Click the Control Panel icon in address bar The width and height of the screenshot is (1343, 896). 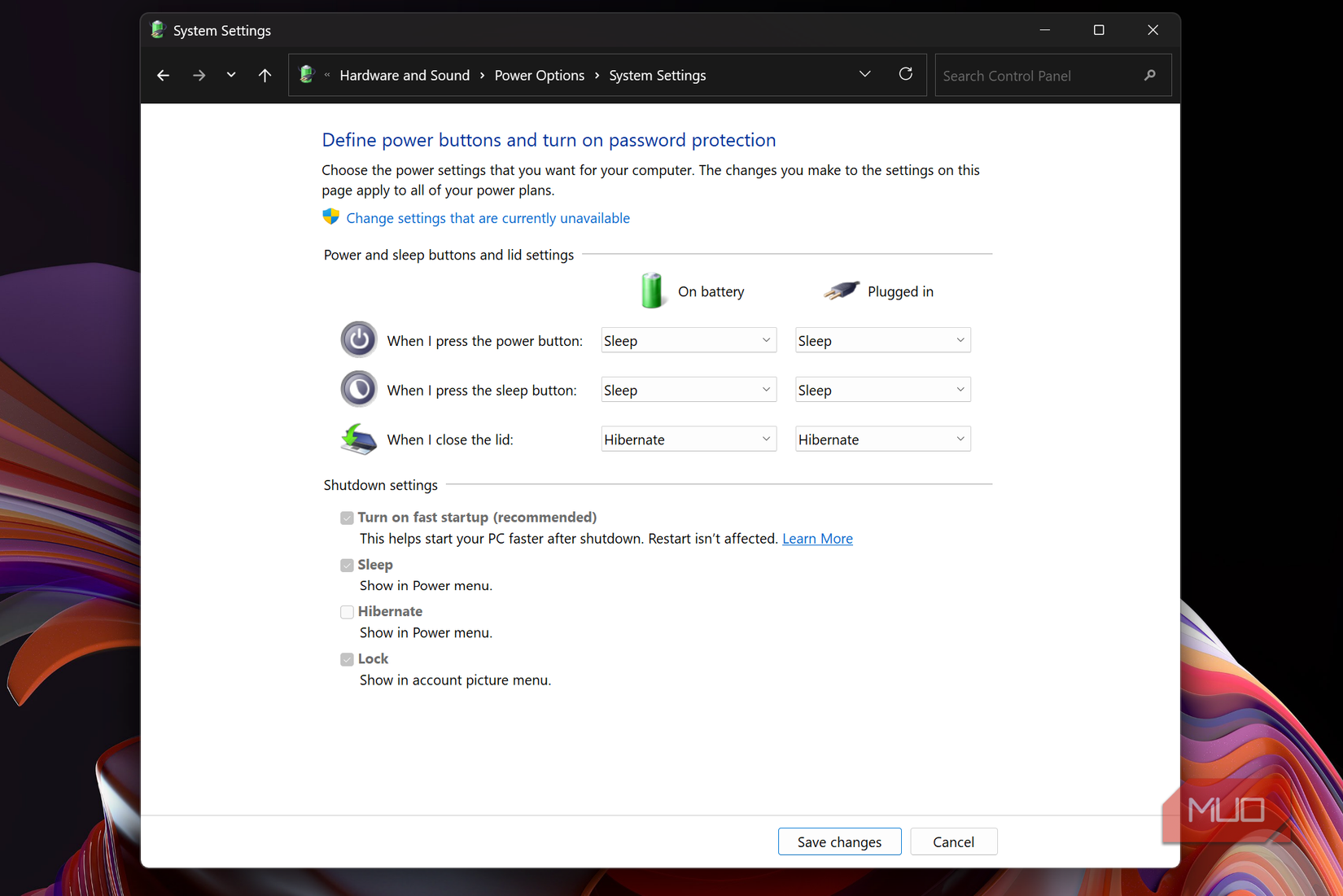coord(307,75)
